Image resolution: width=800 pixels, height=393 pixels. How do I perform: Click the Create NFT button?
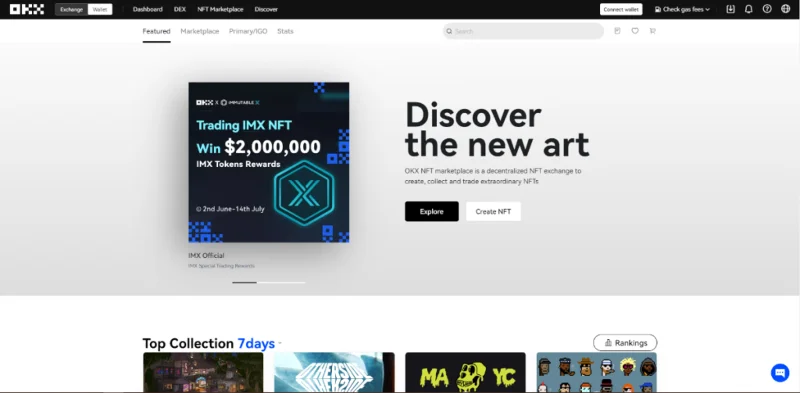(493, 211)
